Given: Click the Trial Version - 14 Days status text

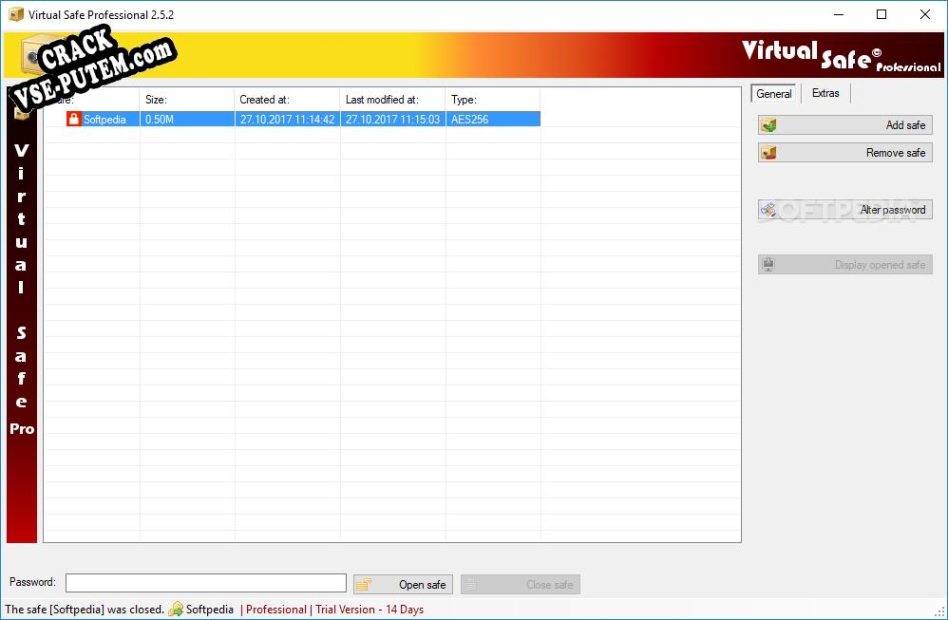Looking at the screenshot, I should pyautogui.click(x=369, y=609).
